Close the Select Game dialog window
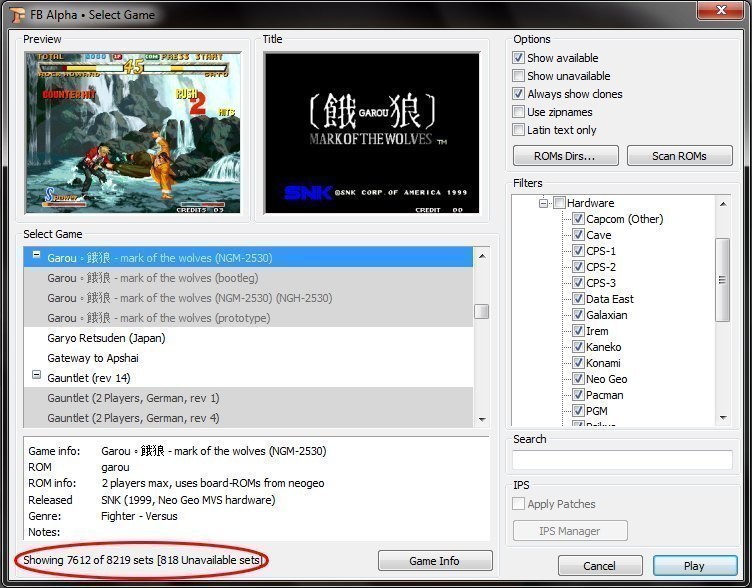752x588 pixels. tap(721, 10)
